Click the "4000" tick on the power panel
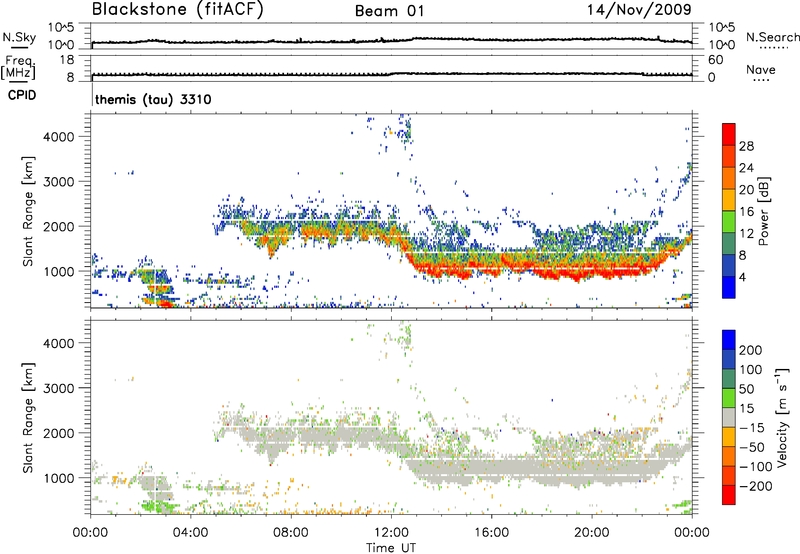Viewport: 800px width, 554px height. point(59,137)
